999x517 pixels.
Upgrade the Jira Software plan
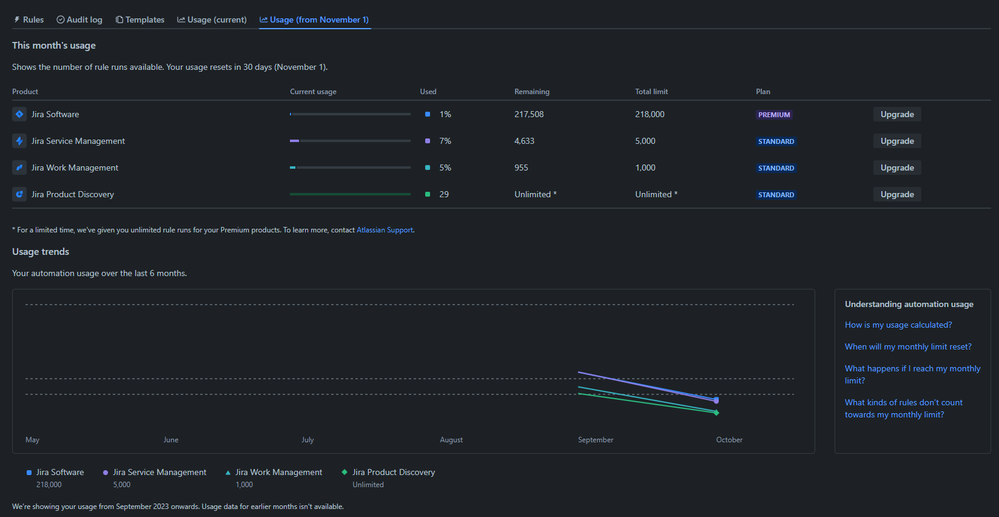click(897, 115)
